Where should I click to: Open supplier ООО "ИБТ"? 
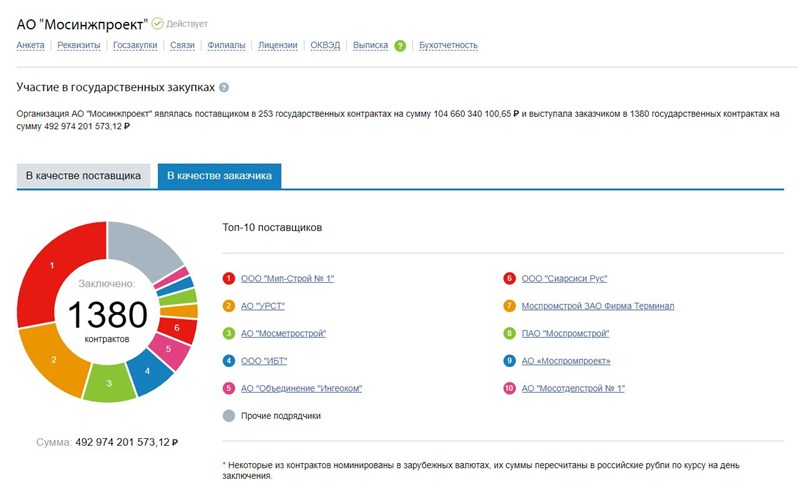(x=264, y=361)
